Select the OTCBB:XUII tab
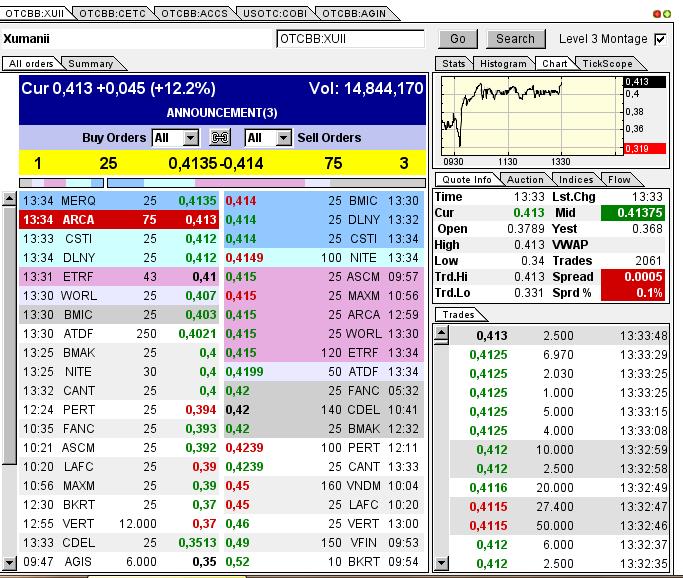Image resolution: width=683 pixels, height=578 pixels. [35, 14]
